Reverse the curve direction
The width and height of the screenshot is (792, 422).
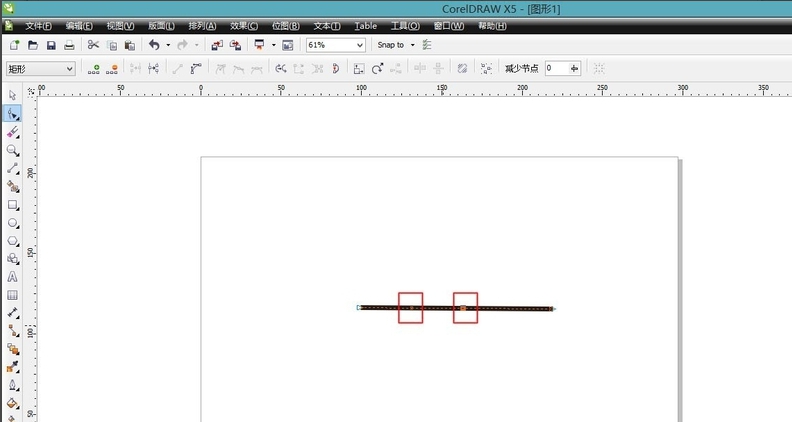tap(281, 69)
